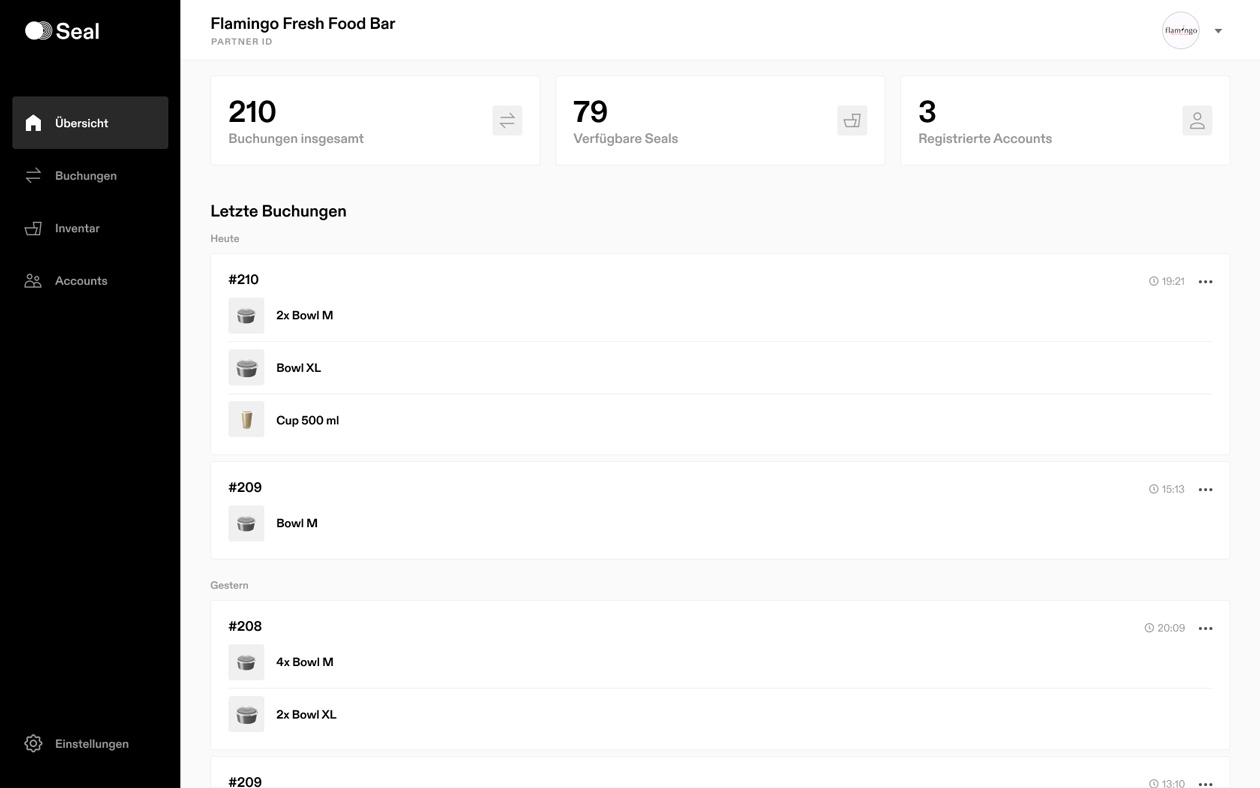Expand the account dropdown arrow

click(1218, 31)
